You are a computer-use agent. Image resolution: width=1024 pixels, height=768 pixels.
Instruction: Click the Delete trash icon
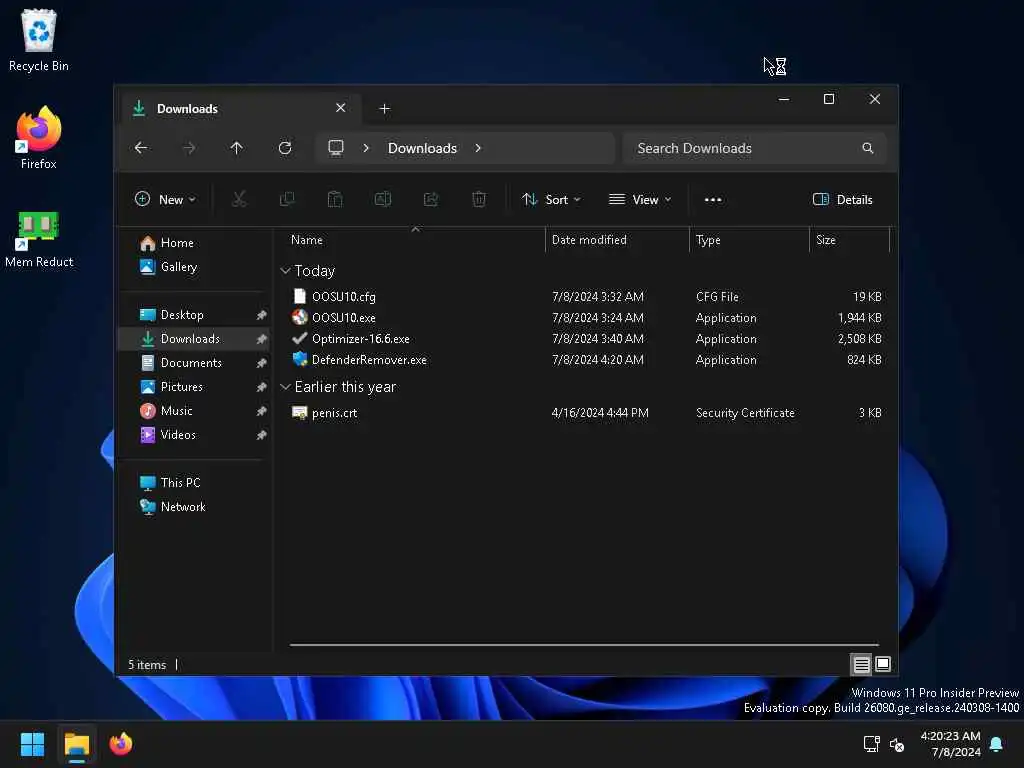pos(479,199)
